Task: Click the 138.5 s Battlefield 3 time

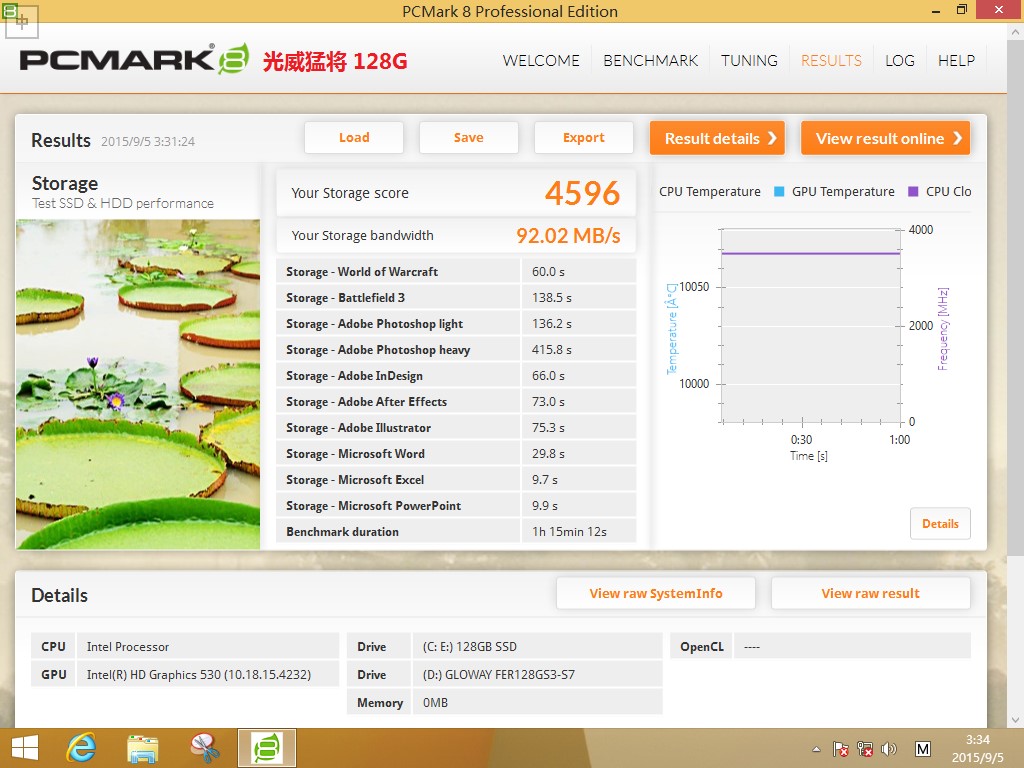Action: click(552, 298)
